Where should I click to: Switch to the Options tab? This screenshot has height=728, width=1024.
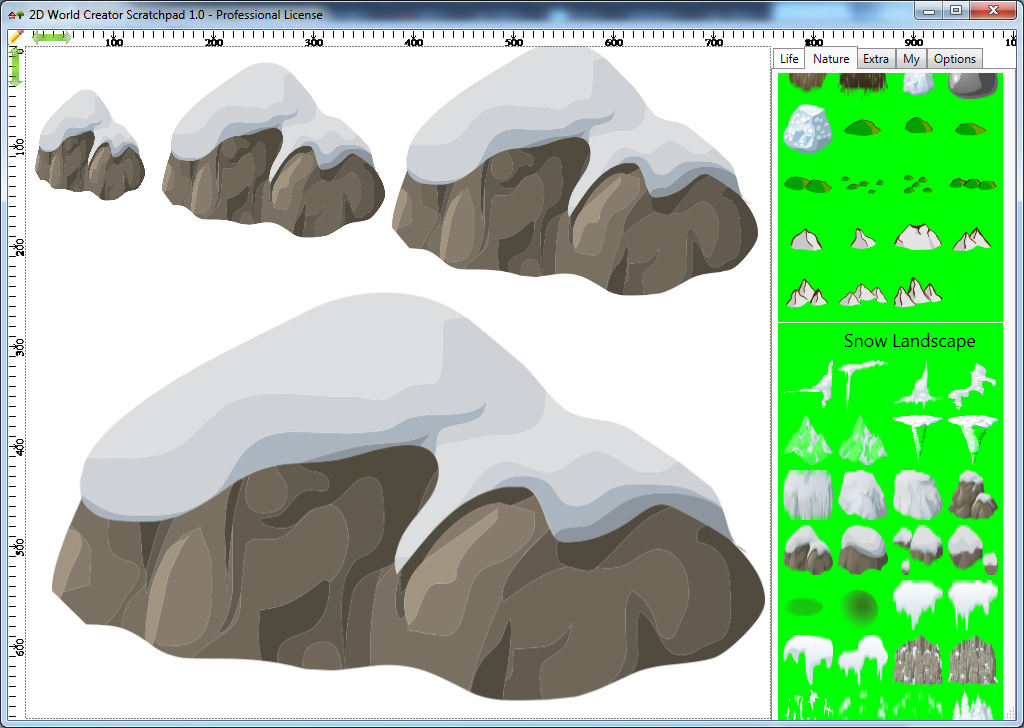[x=954, y=59]
